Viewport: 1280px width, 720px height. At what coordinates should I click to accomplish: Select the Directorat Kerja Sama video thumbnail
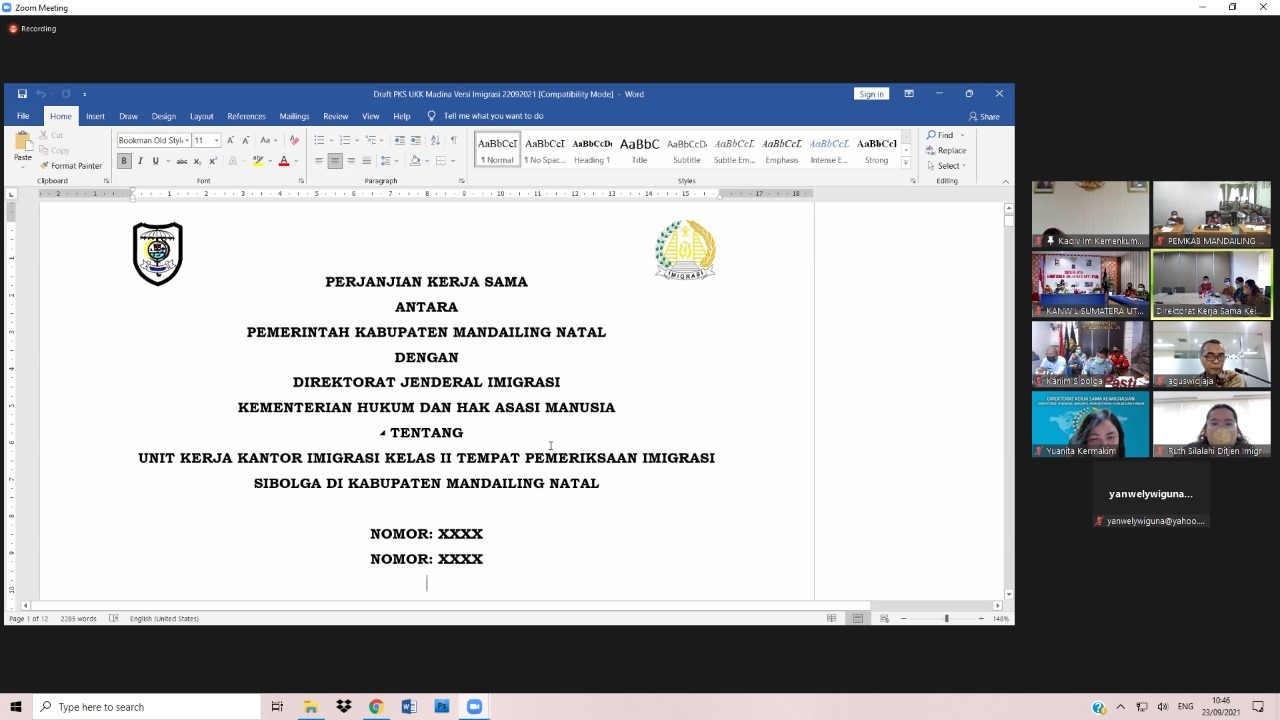[x=1211, y=284]
